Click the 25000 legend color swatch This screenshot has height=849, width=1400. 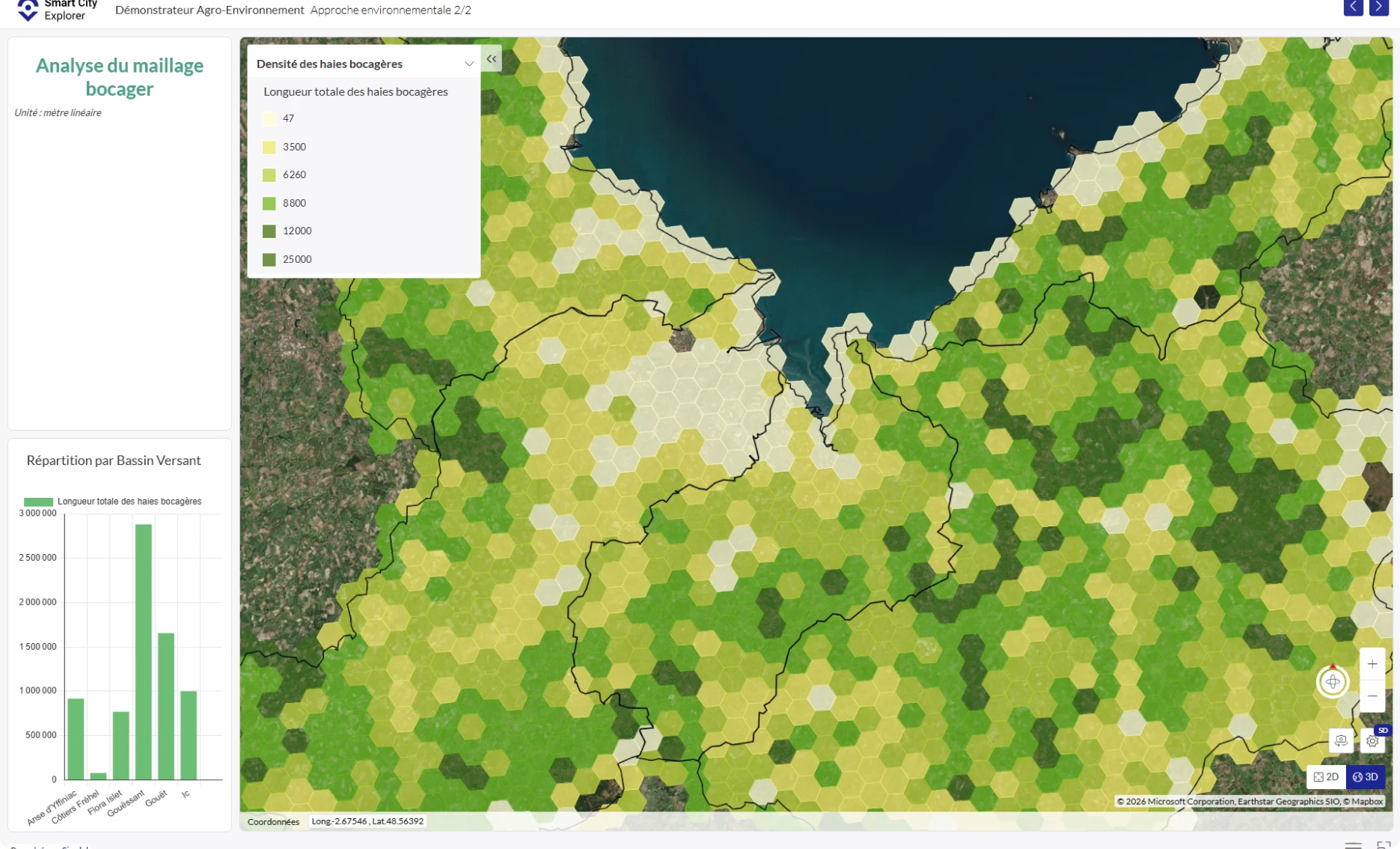click(269, 260)
